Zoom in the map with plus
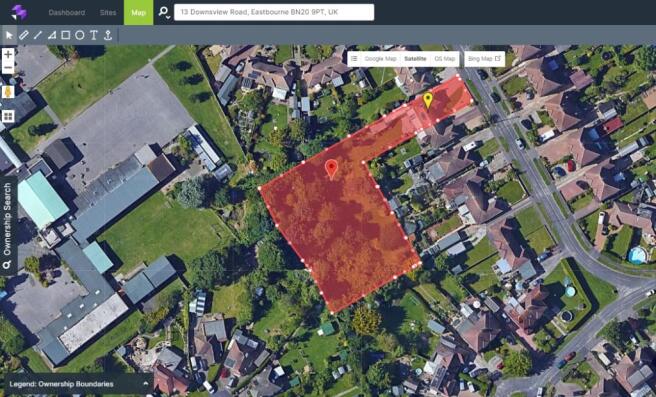 [8, 54]
